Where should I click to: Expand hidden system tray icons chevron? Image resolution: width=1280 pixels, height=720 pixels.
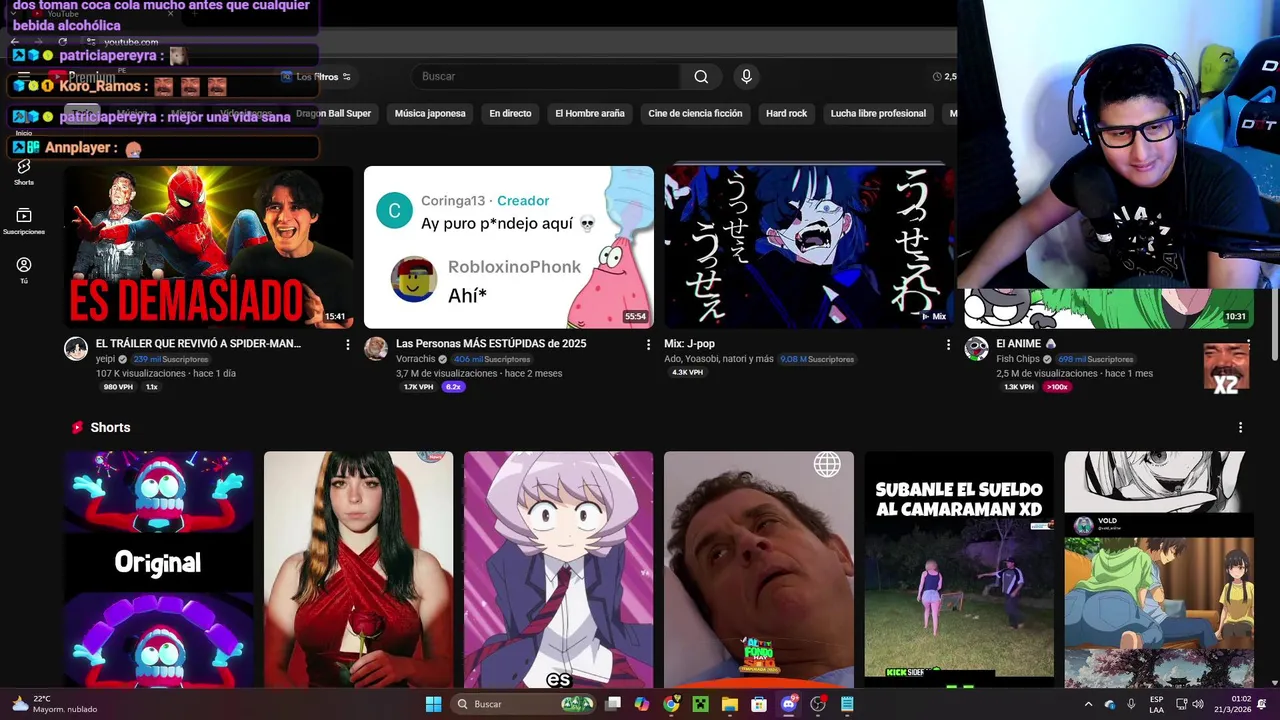[1088, 704]
